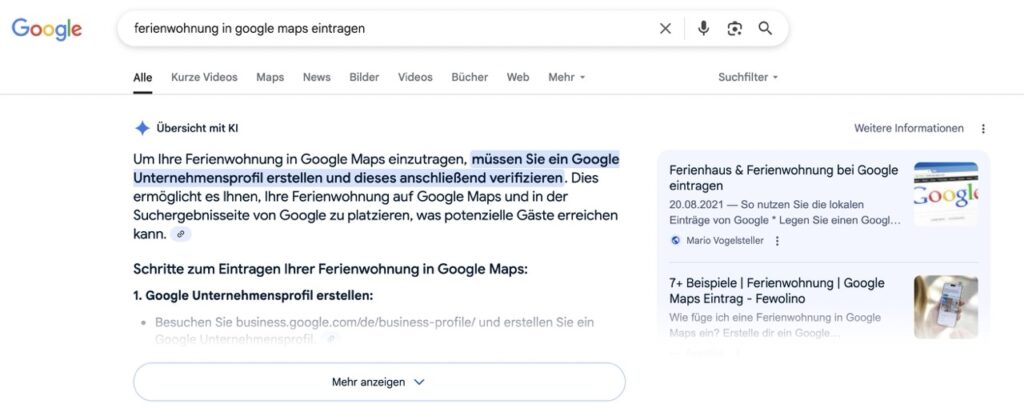
Task: Open the News tab
Action: click(x=317, y=77)
